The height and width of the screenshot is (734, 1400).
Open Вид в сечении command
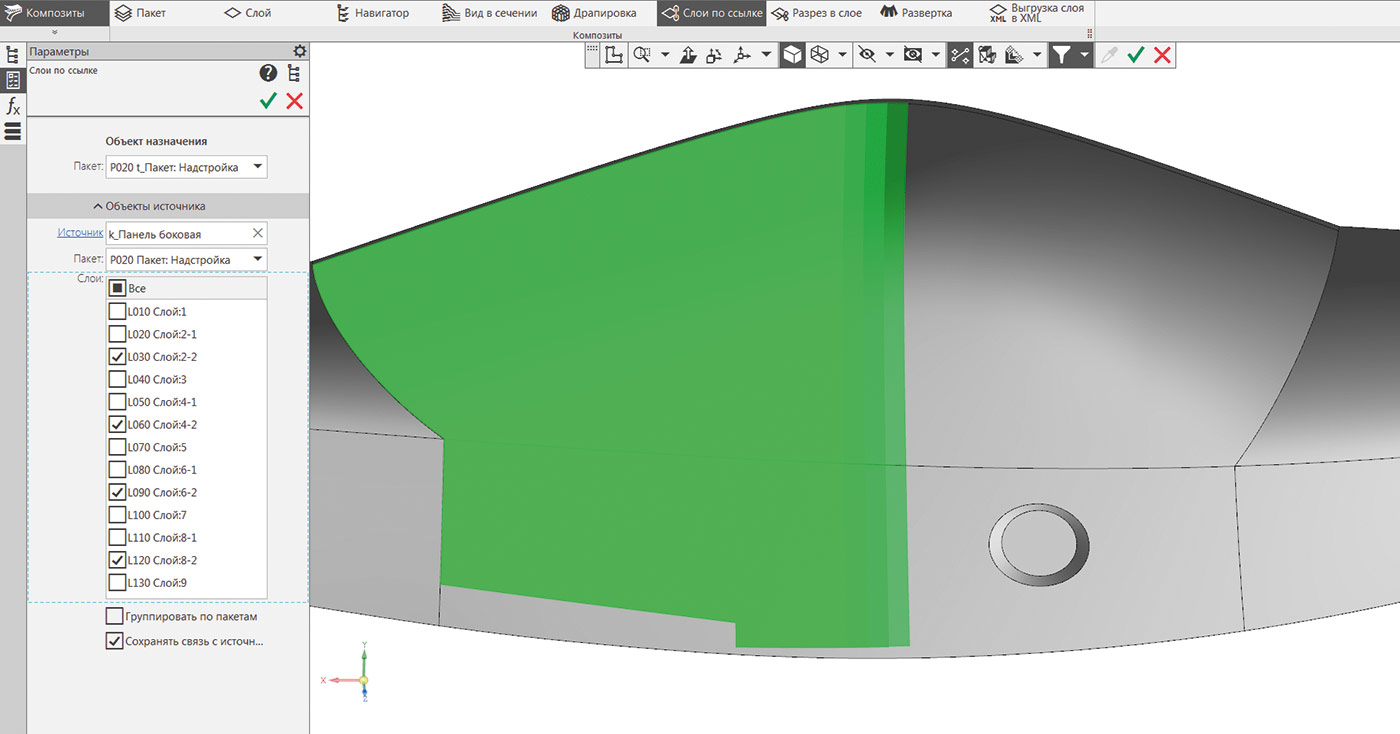pos(490,13)
